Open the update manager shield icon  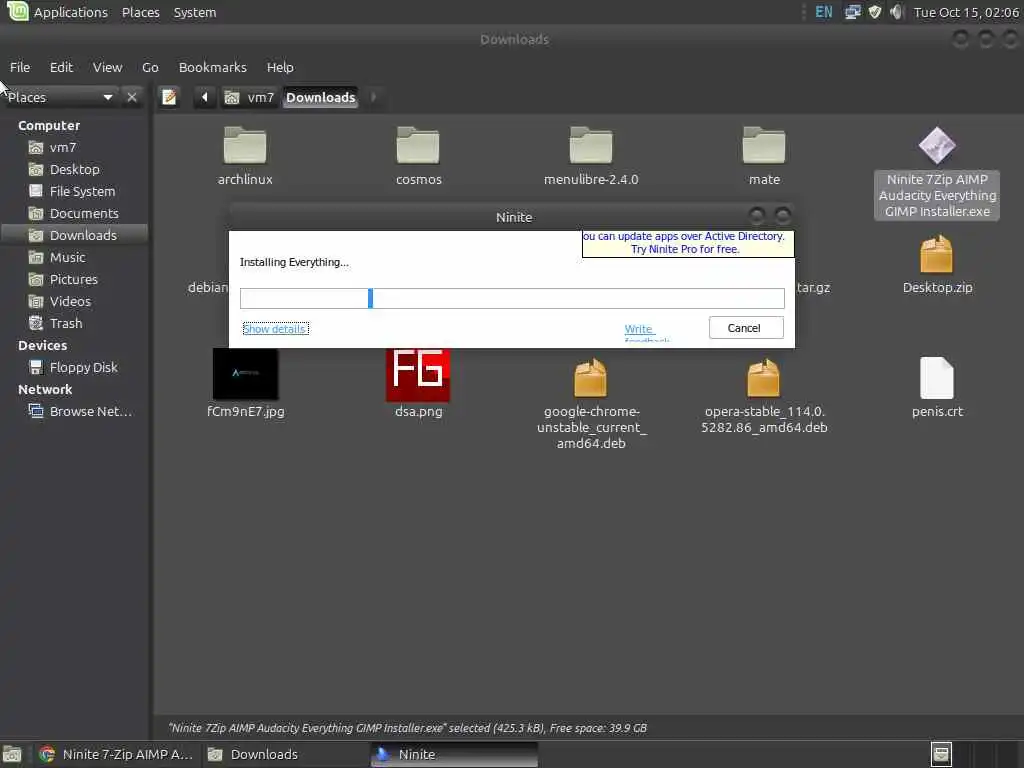(875, 12)
